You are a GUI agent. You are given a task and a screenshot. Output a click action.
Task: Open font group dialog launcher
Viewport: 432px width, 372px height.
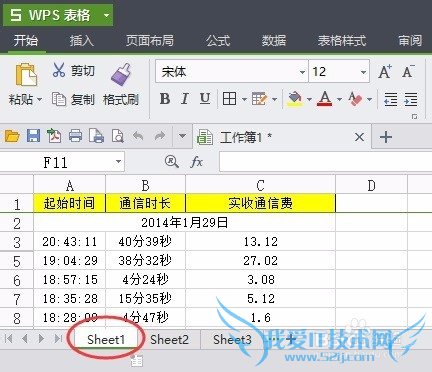(x=414, y=116)
